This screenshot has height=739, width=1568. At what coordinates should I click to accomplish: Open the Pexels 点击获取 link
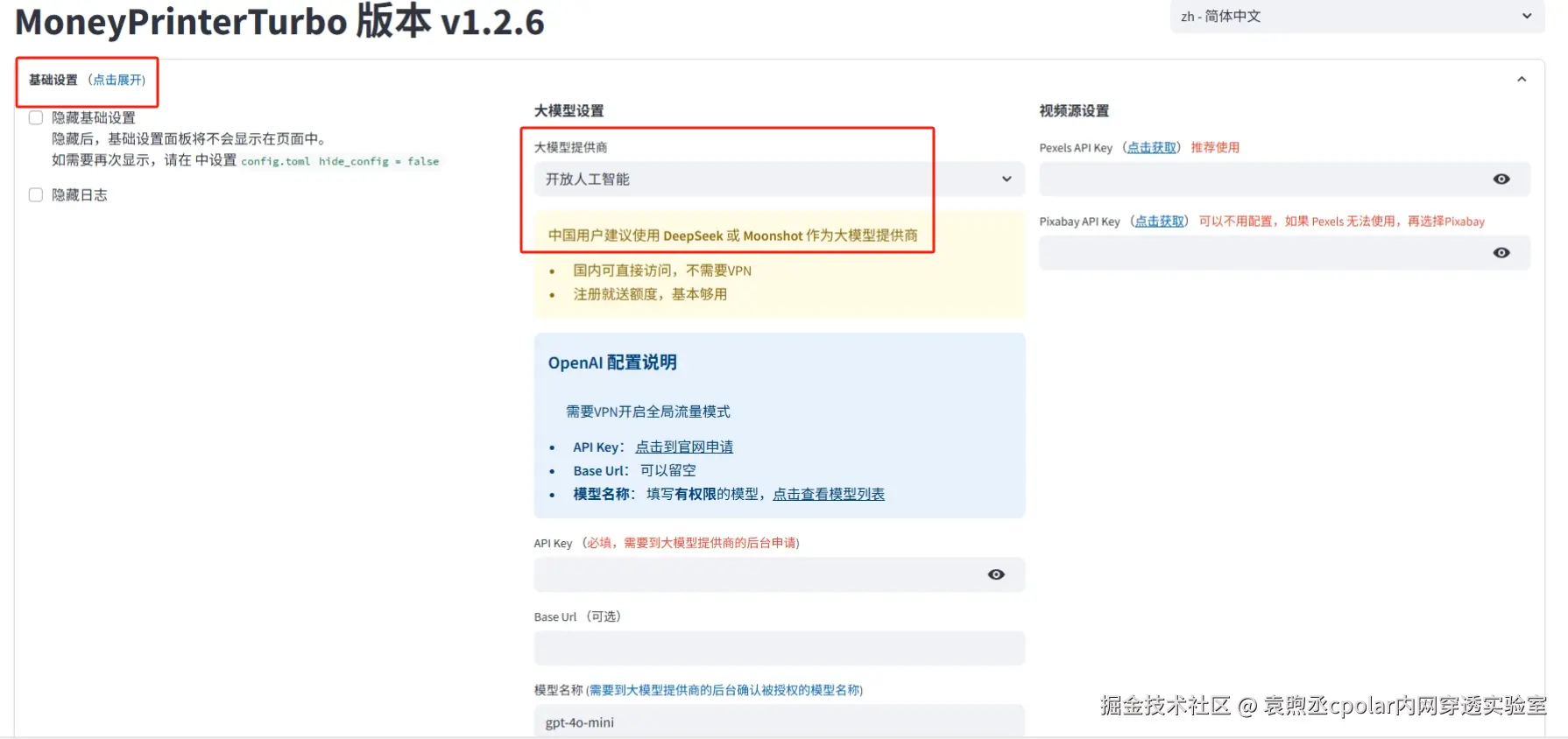tap(1151, 148)
